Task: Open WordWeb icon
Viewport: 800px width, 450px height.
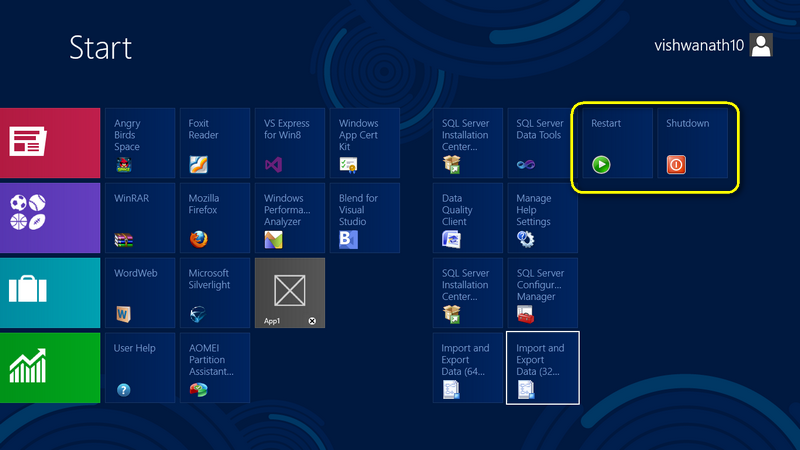Action: [123, 314]
